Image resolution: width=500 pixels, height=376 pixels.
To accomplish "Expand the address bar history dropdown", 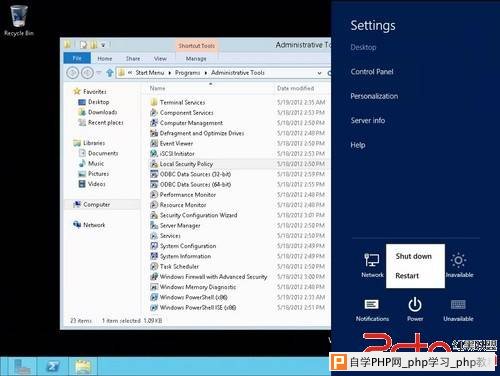I will tap(319, 73).
